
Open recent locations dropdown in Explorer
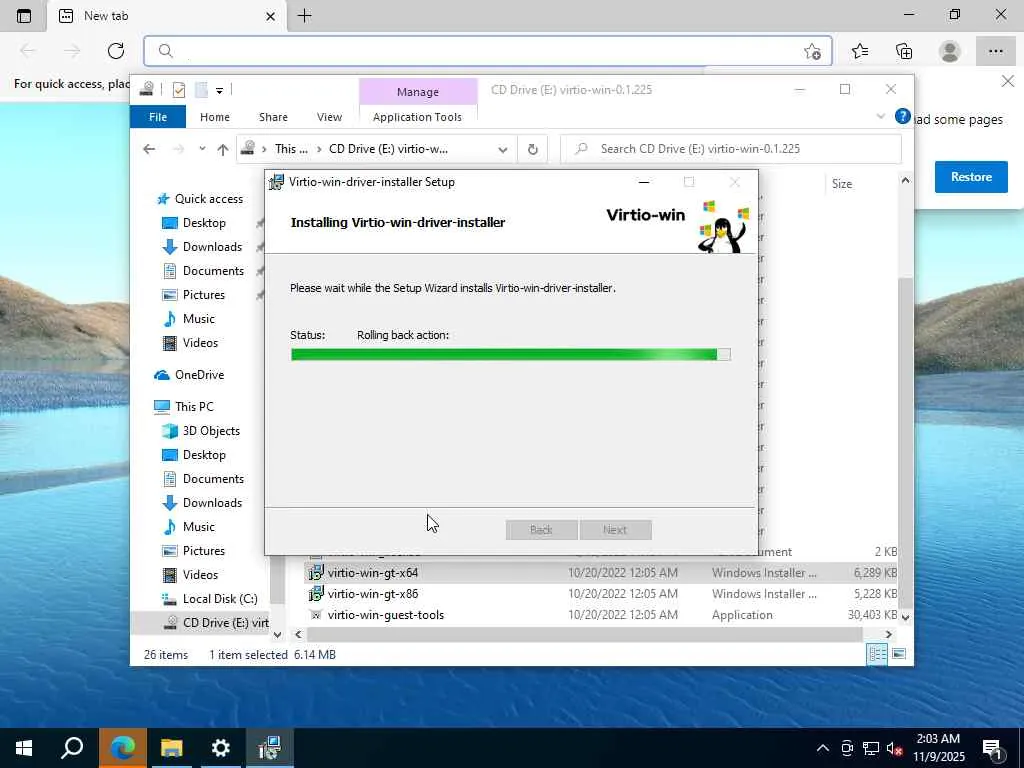pos(202,149)
